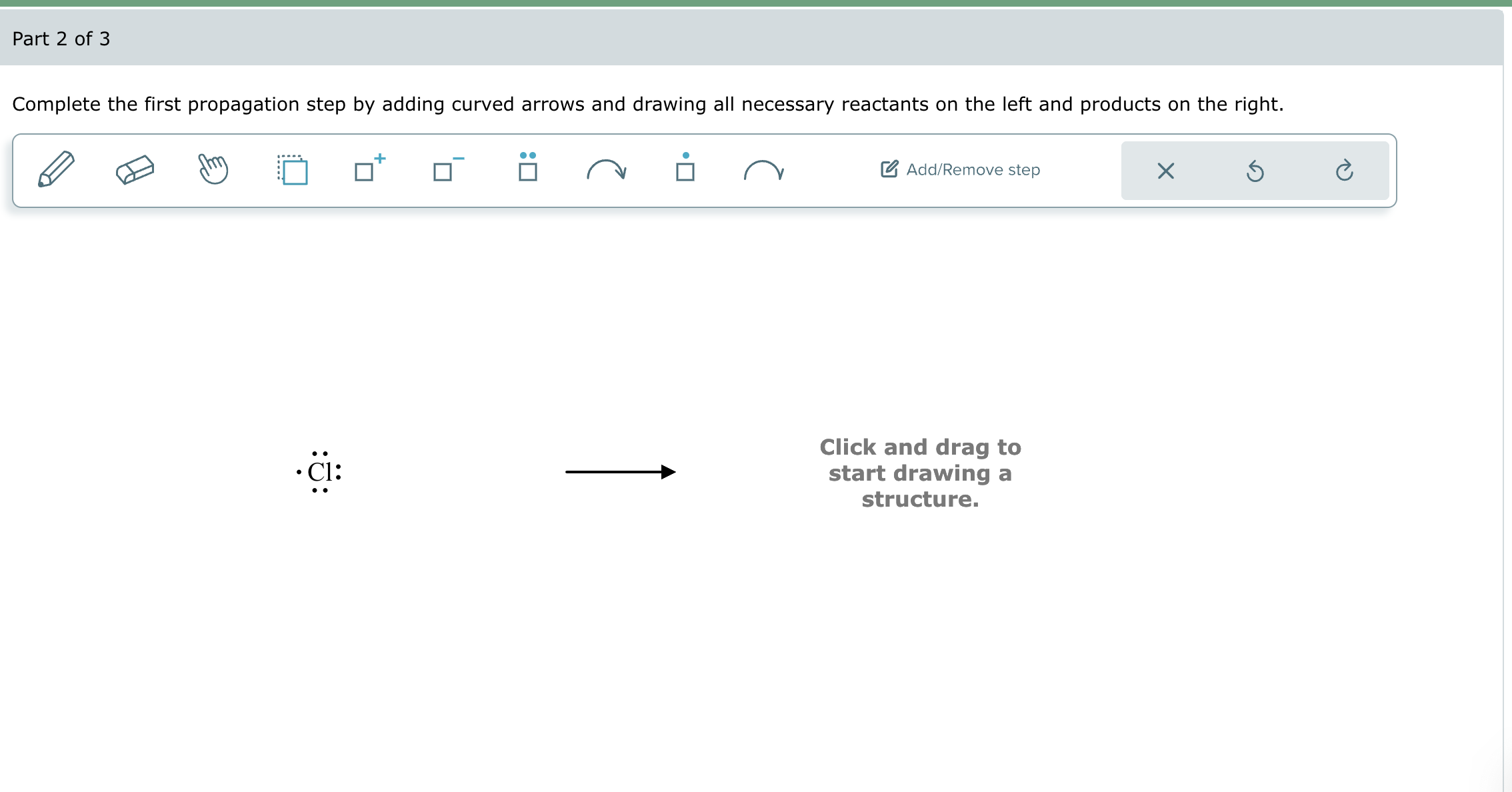The image size is (1512, 792).
Task: Open Add/Remove step options
Action: (x=959, y=169)
